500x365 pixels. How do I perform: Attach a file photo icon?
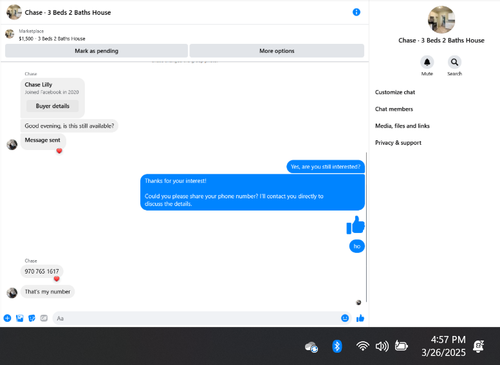20,318
